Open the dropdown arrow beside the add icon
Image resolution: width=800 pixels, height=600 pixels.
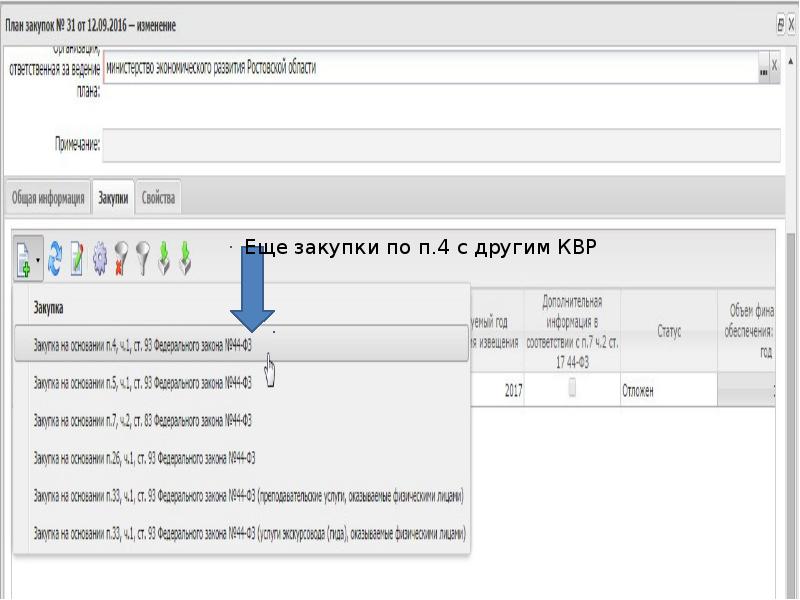tap(38, 260)
